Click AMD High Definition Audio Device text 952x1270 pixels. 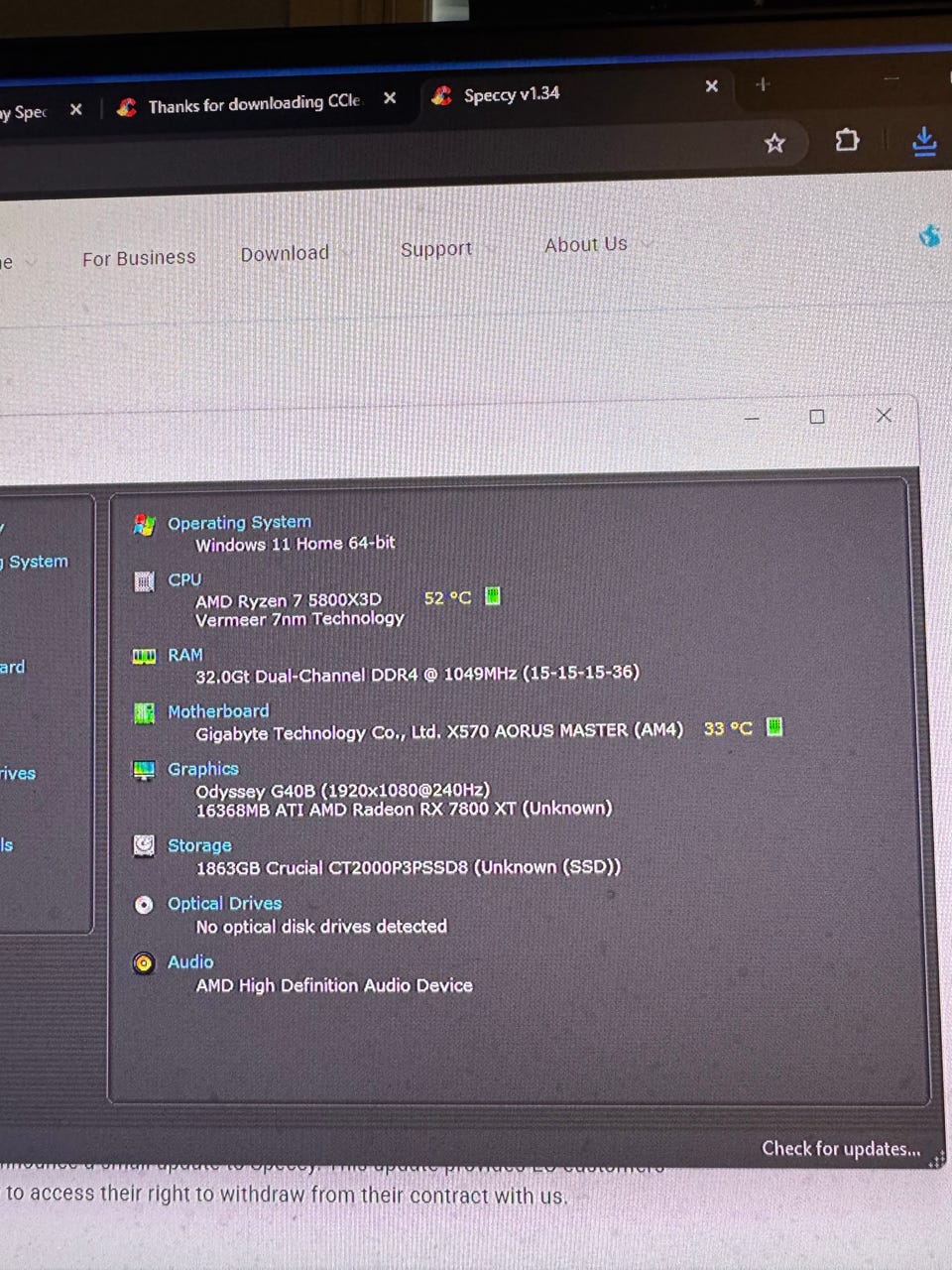(334, 985)
